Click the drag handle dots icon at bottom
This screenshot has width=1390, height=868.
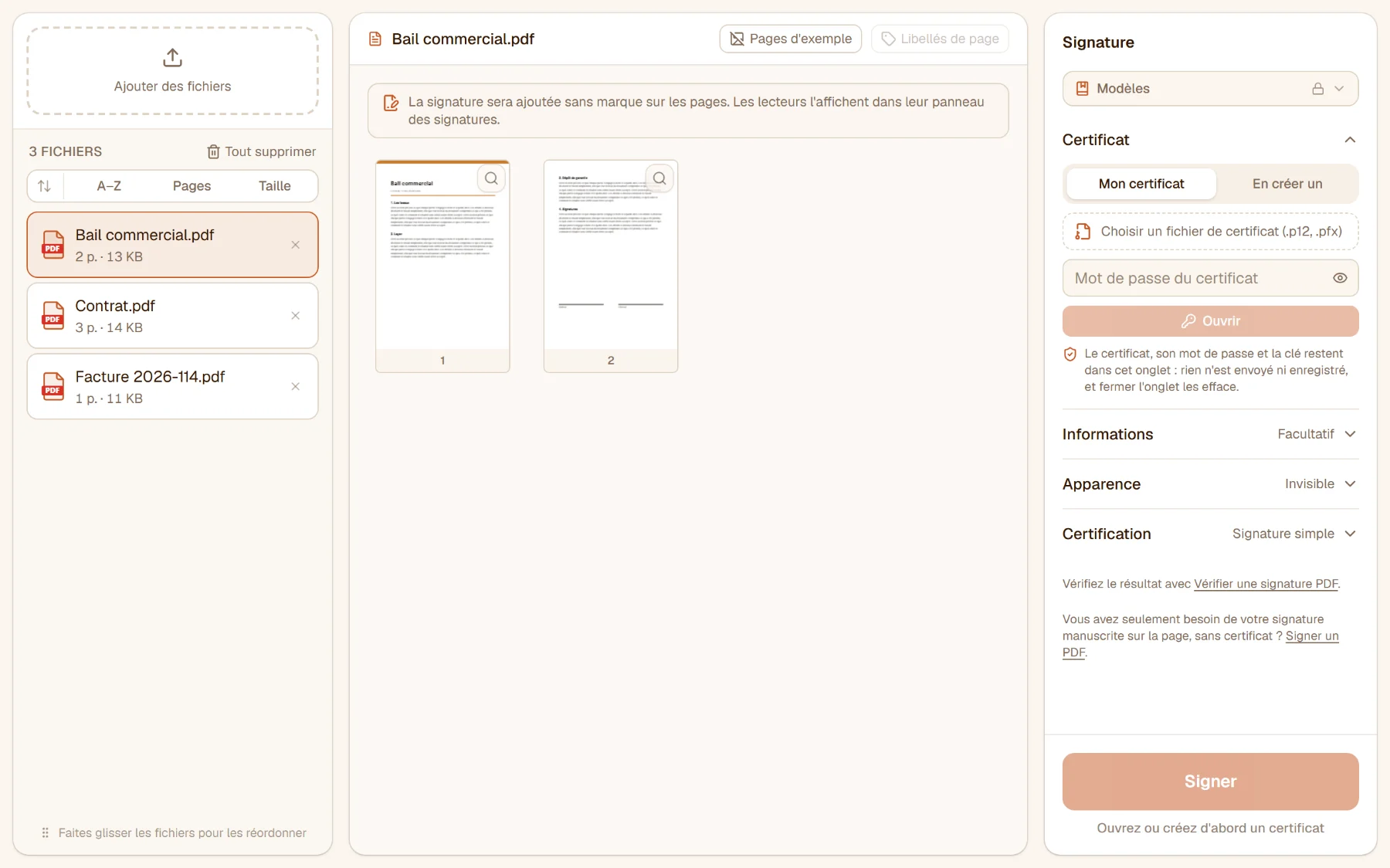(x=45, y=832)
